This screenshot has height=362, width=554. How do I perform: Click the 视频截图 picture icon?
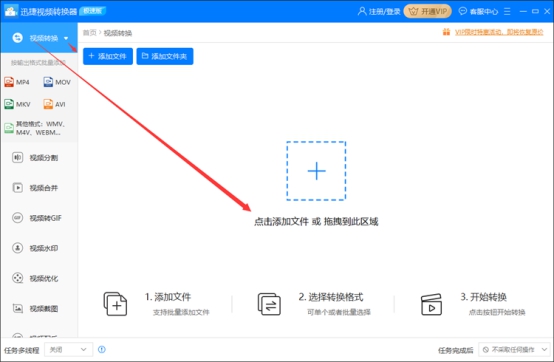click(17, 308)
